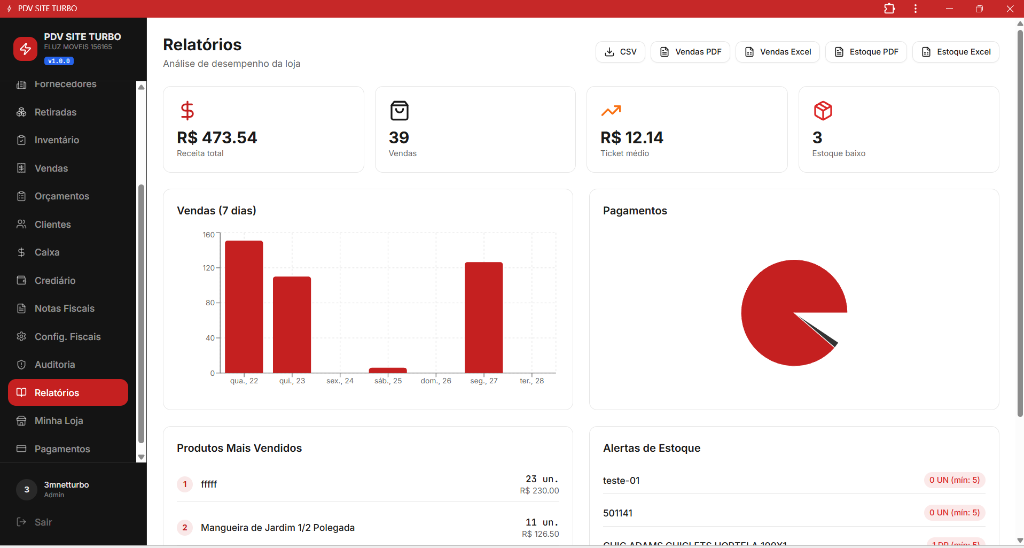Click the sidebar scrollbar up arrow
Screen dimensions: 1024x548
point(140,86)
